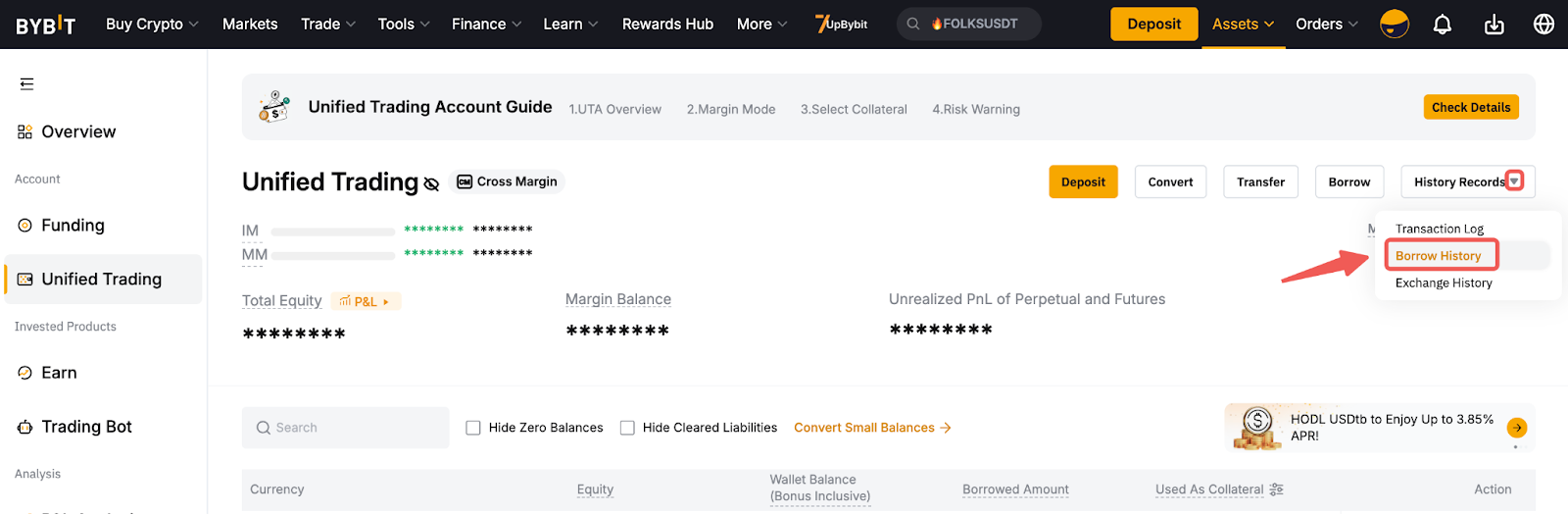
Task: Click the Bybit logo
Action: (45, 25)
